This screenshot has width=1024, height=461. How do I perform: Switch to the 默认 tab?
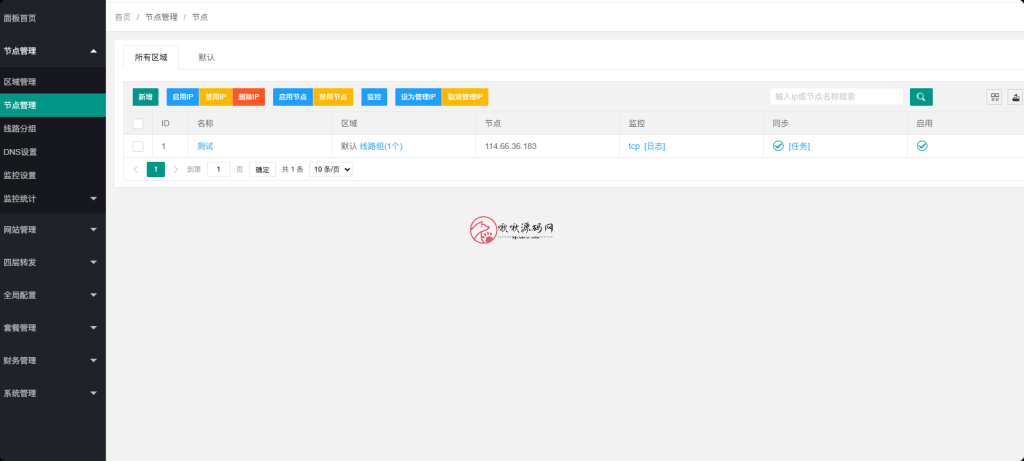click(207, 57)
